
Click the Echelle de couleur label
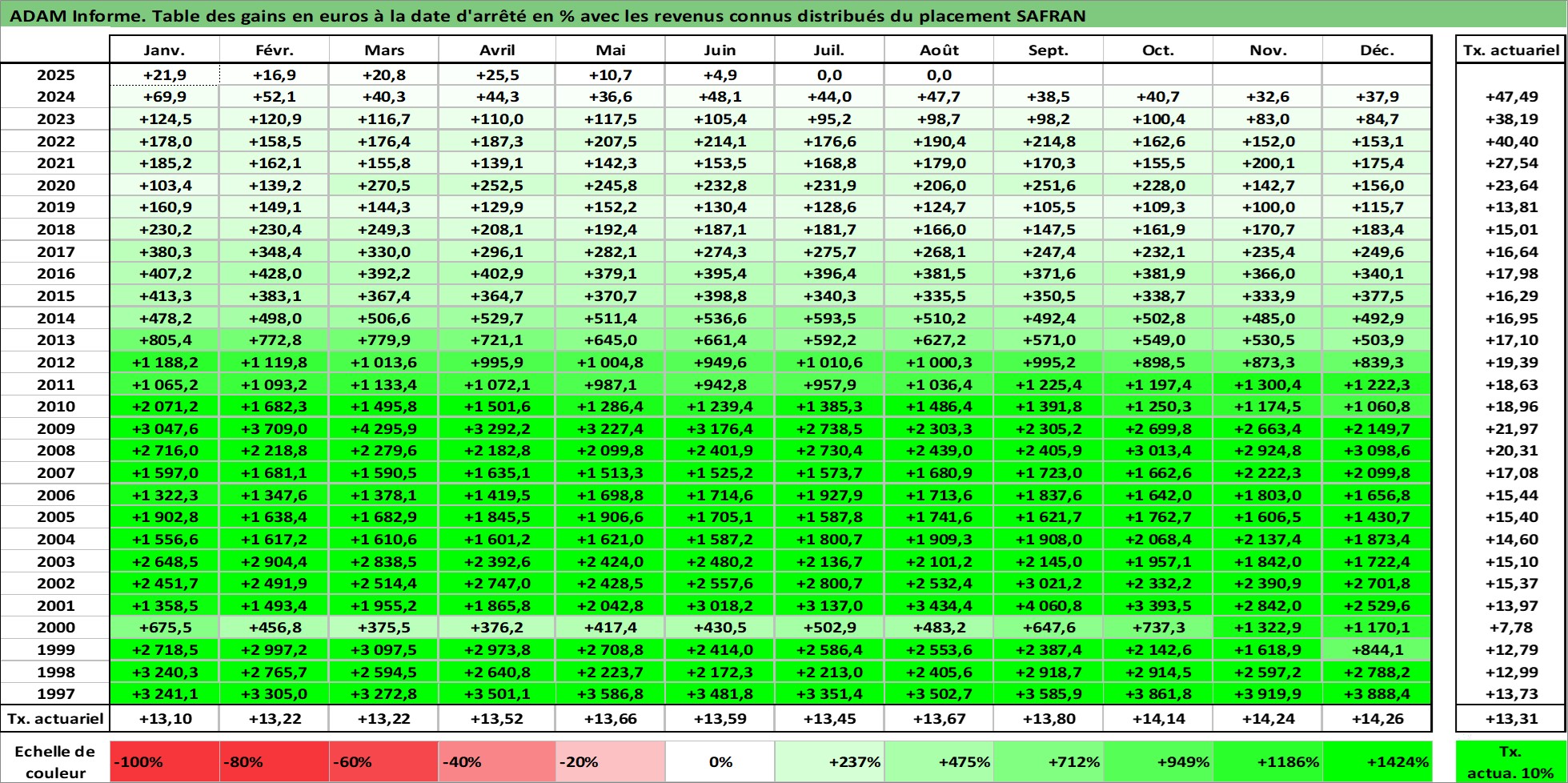click(x=55, y=762)
